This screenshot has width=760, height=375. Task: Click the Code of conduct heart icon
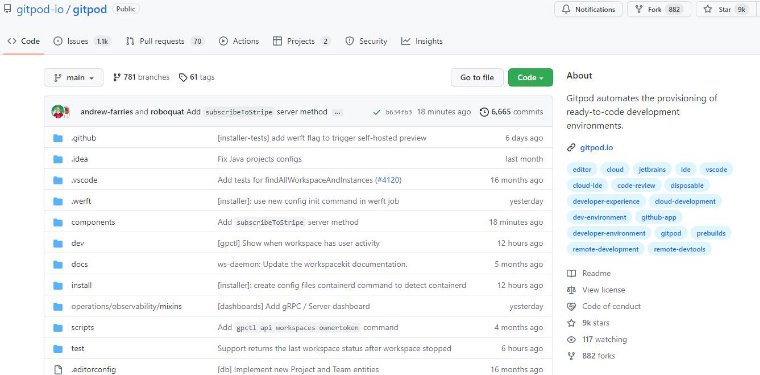coord(571,306)
